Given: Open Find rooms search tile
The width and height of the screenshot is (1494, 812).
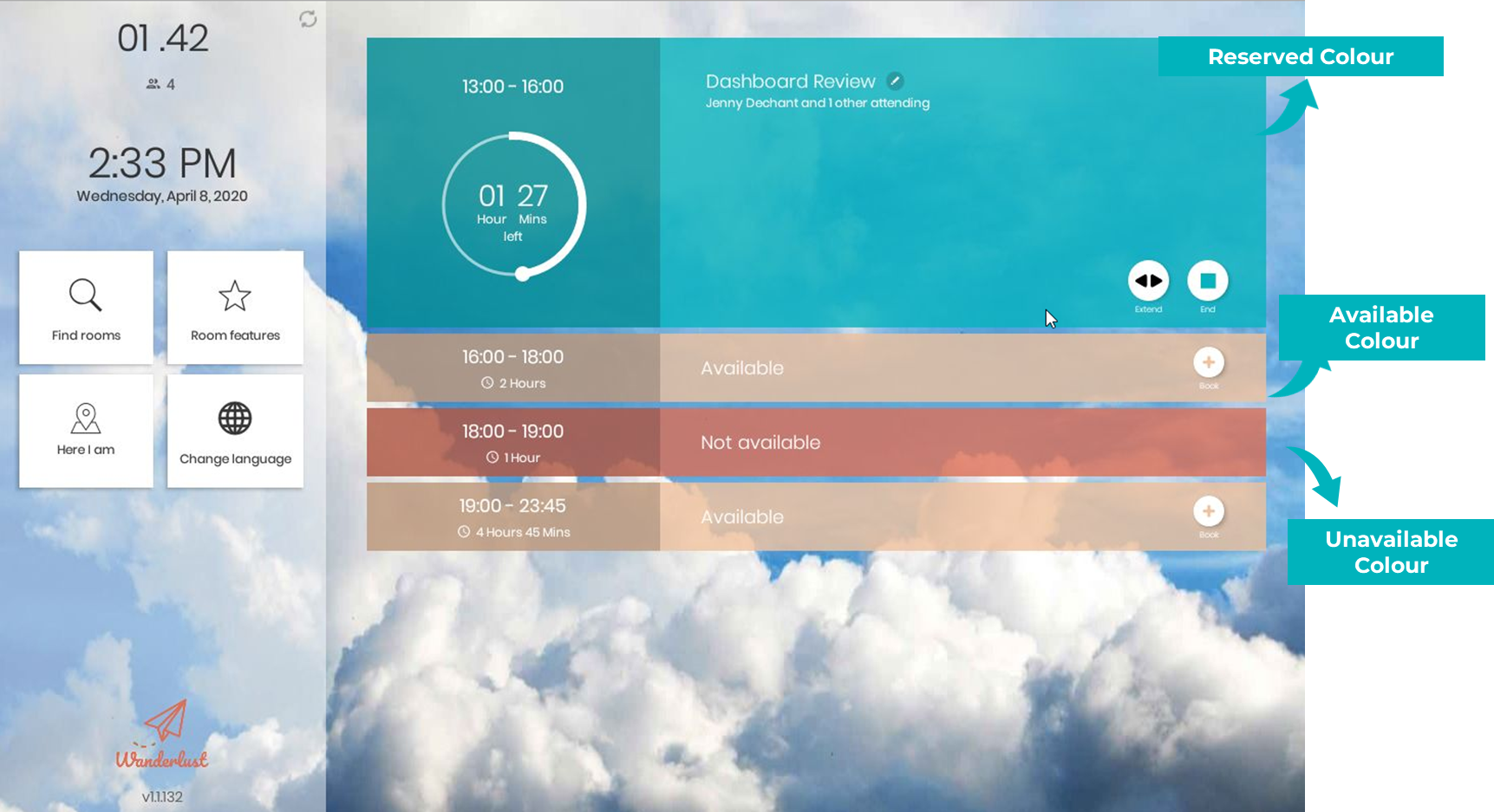Looking at the screenshot, I should [86, 308].
